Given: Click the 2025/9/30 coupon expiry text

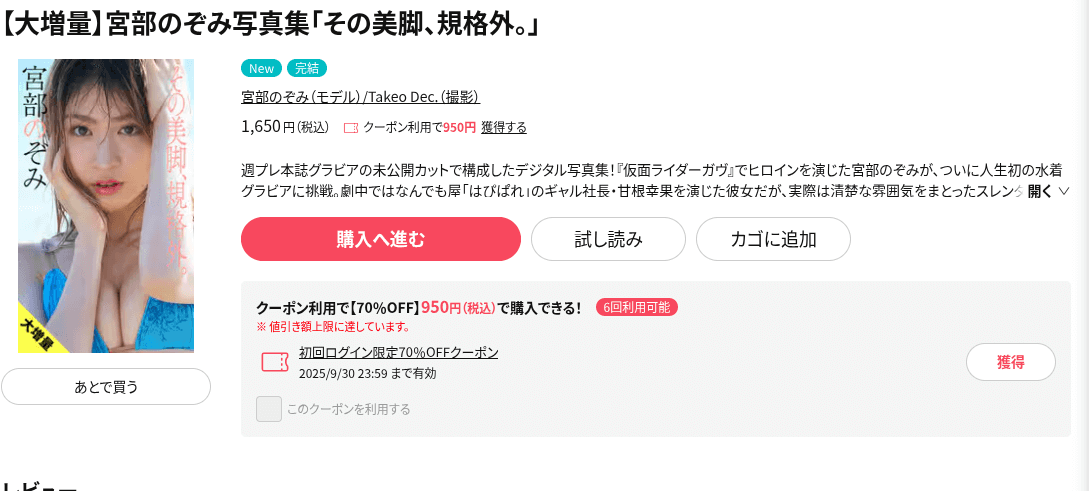Looking at the screenshot, I should 367,373.
